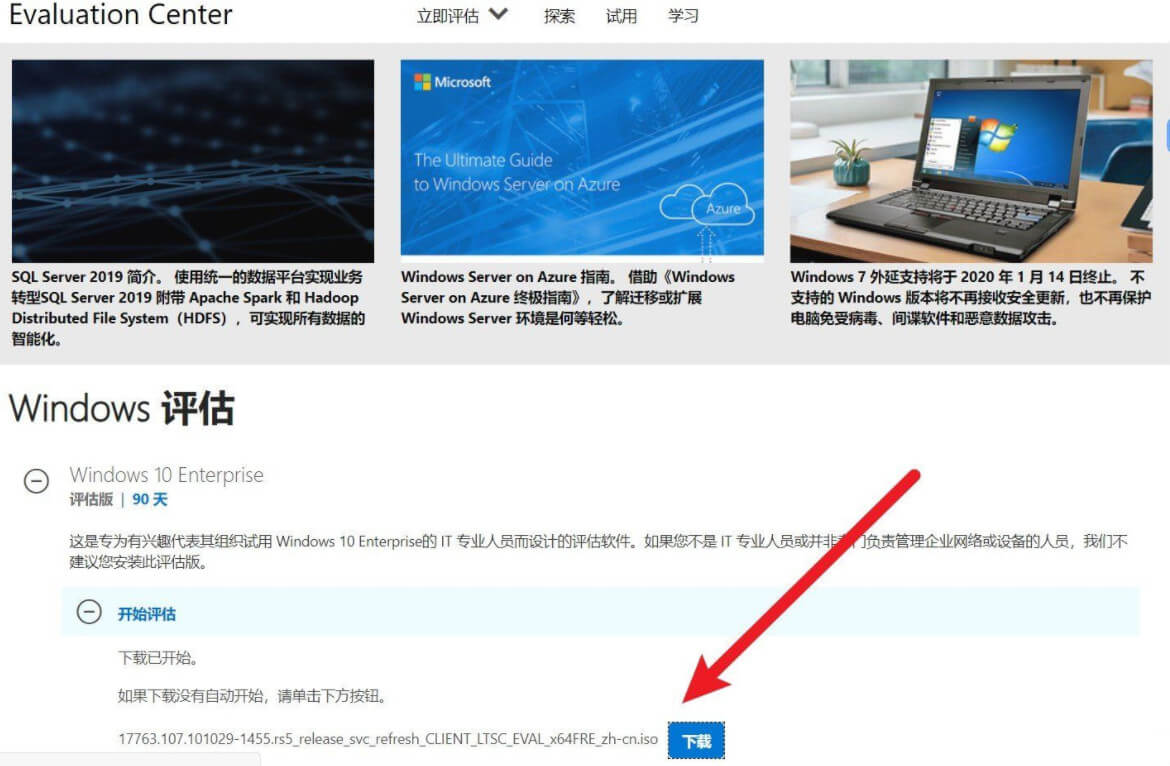This screenshot has height=766, width=1170.
Task: Click the carousel handle on right edge
Action: (x=1166, y=135)
